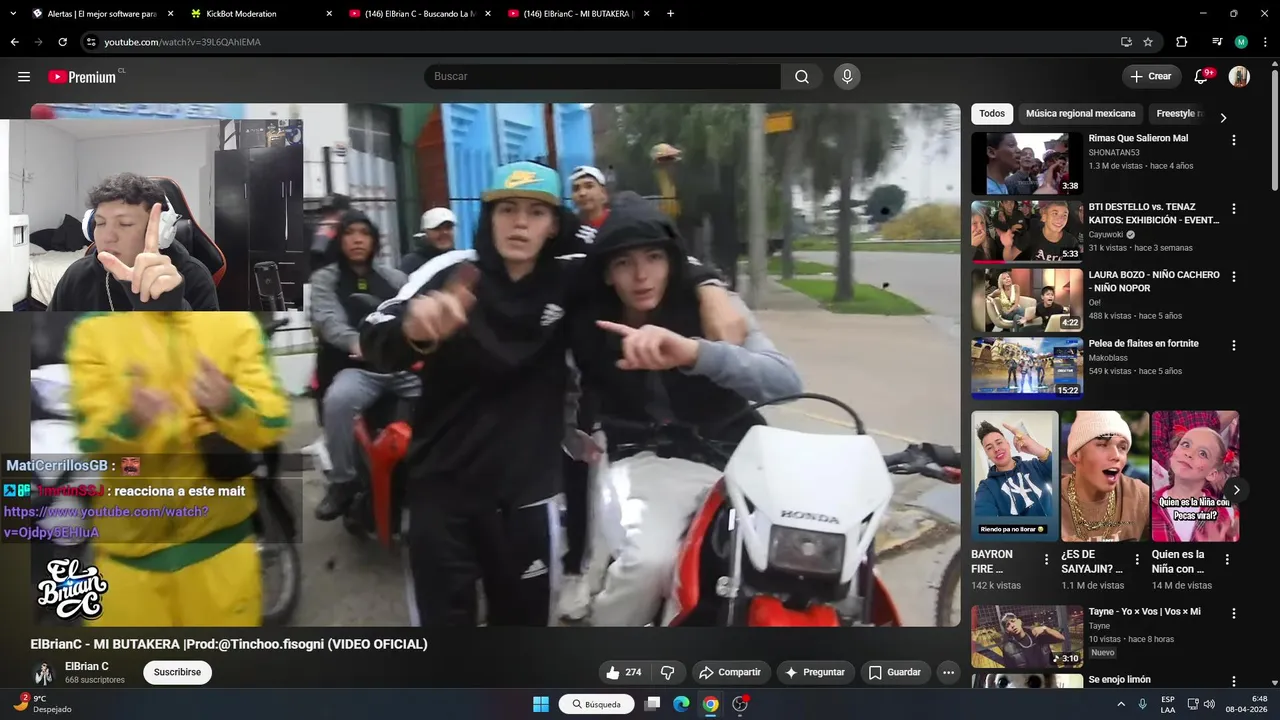Open the Chrome profile M icon
1280x720 pixels.
(1241, 42)
